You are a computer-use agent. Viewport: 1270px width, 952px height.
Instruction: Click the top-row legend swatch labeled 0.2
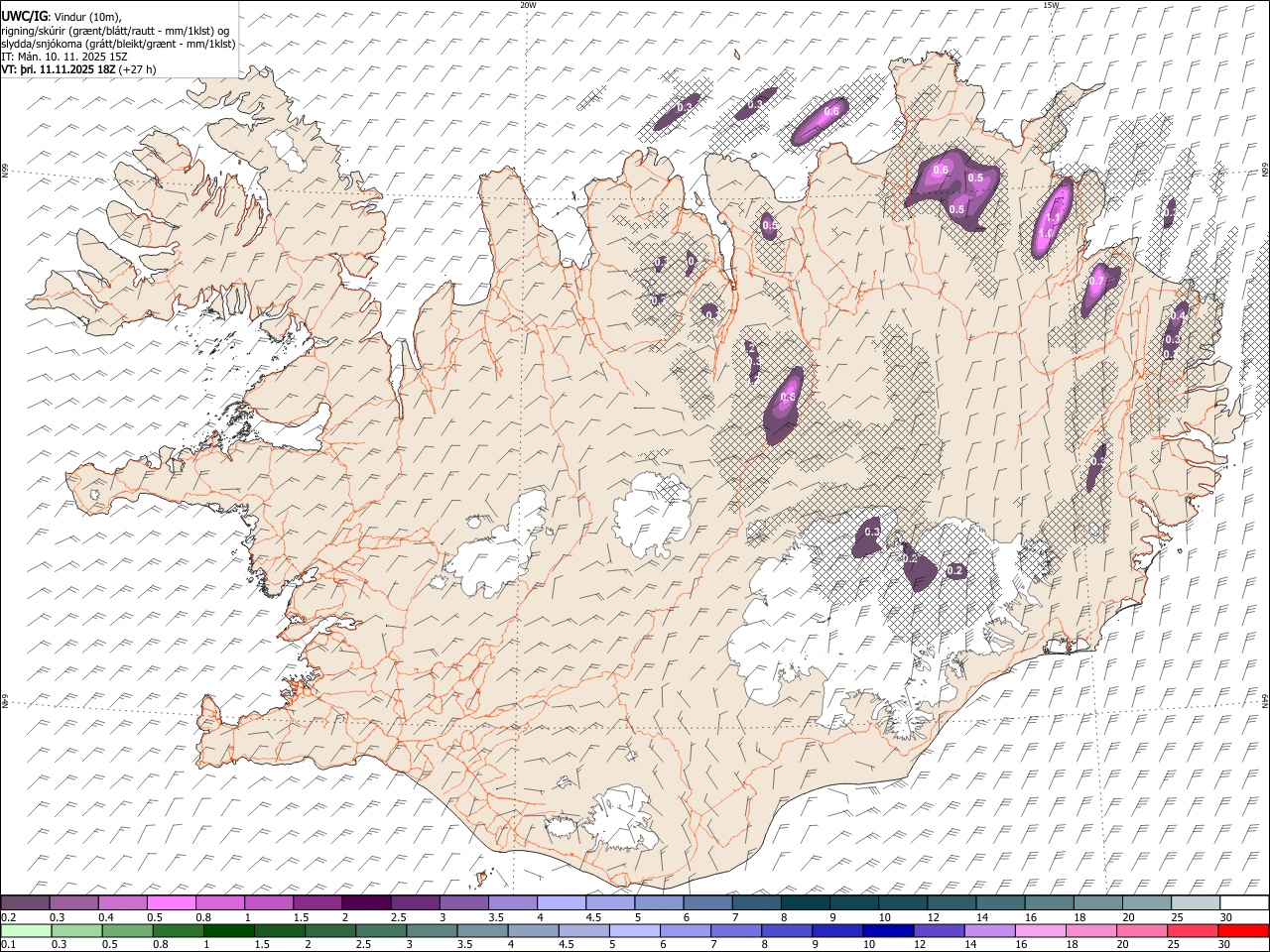pos(25,902)
